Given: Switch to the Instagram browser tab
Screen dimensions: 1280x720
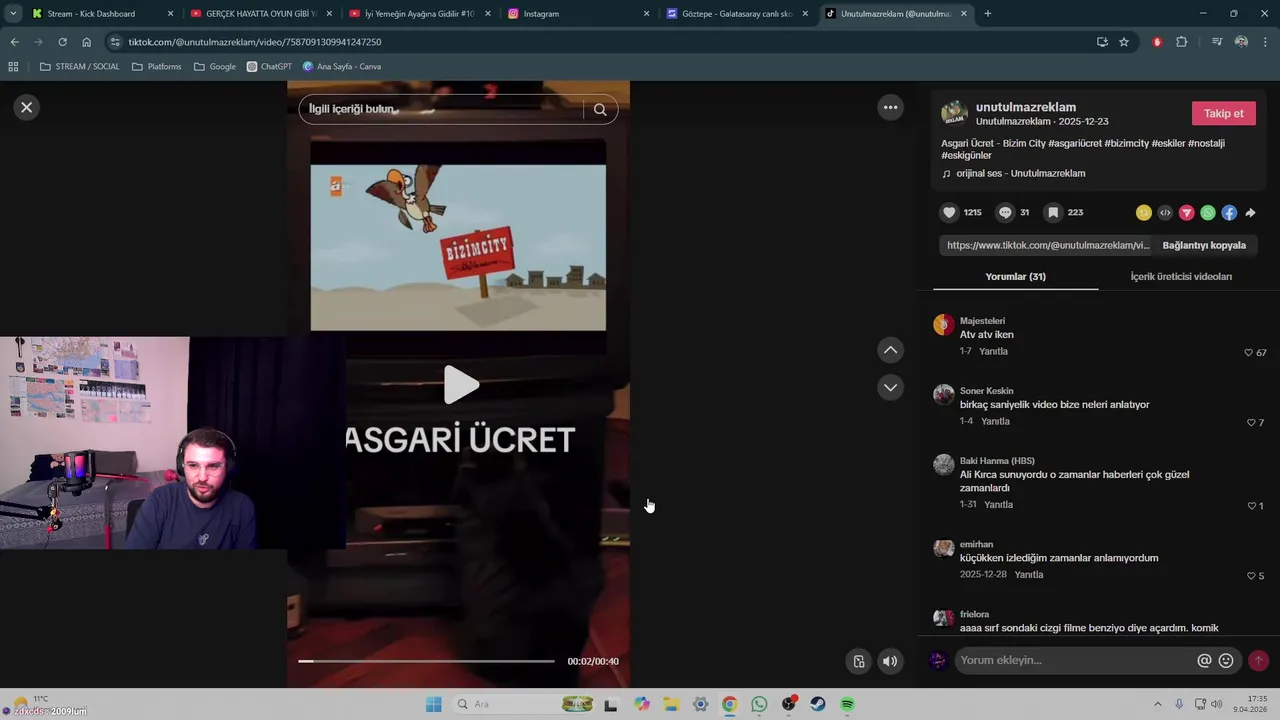Looking at the screenshot, I should [x=577, y=14].
